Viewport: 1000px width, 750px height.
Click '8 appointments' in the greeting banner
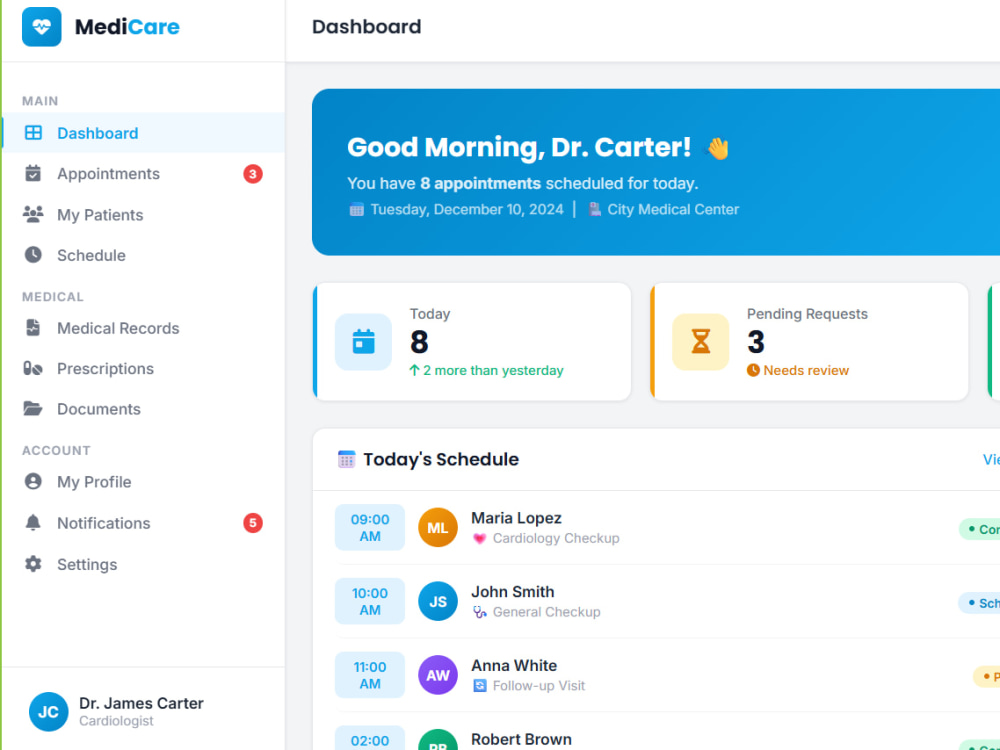(480, 184)
